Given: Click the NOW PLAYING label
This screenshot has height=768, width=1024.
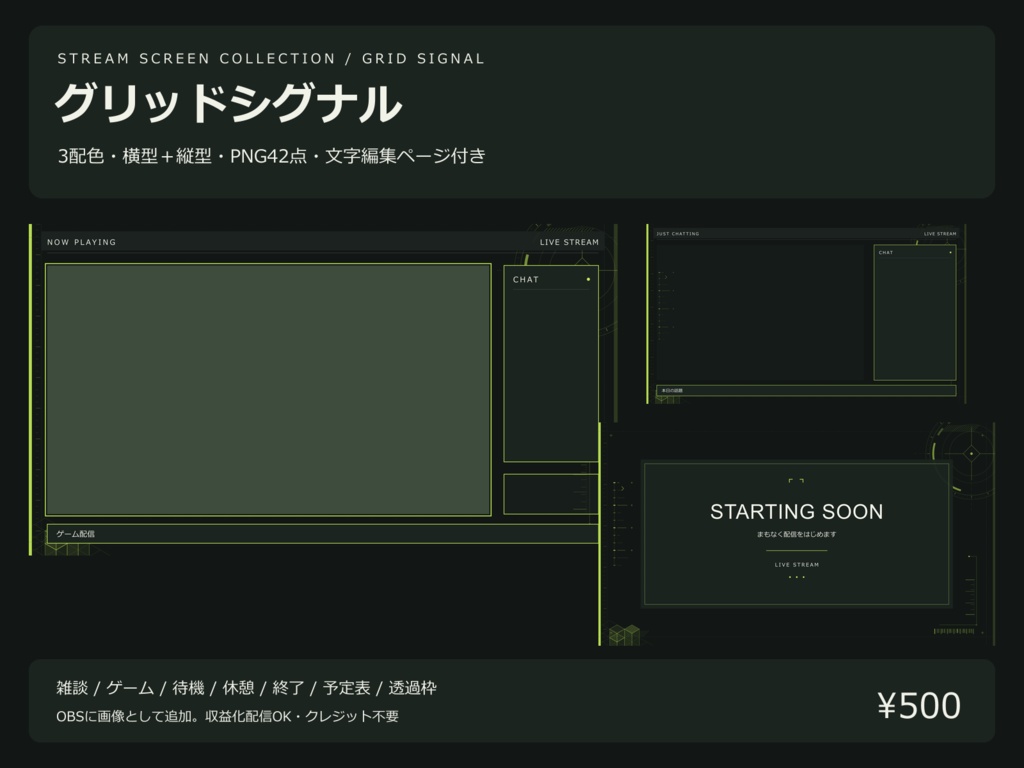Looking at the screenshot, I should tap(82, 242).
